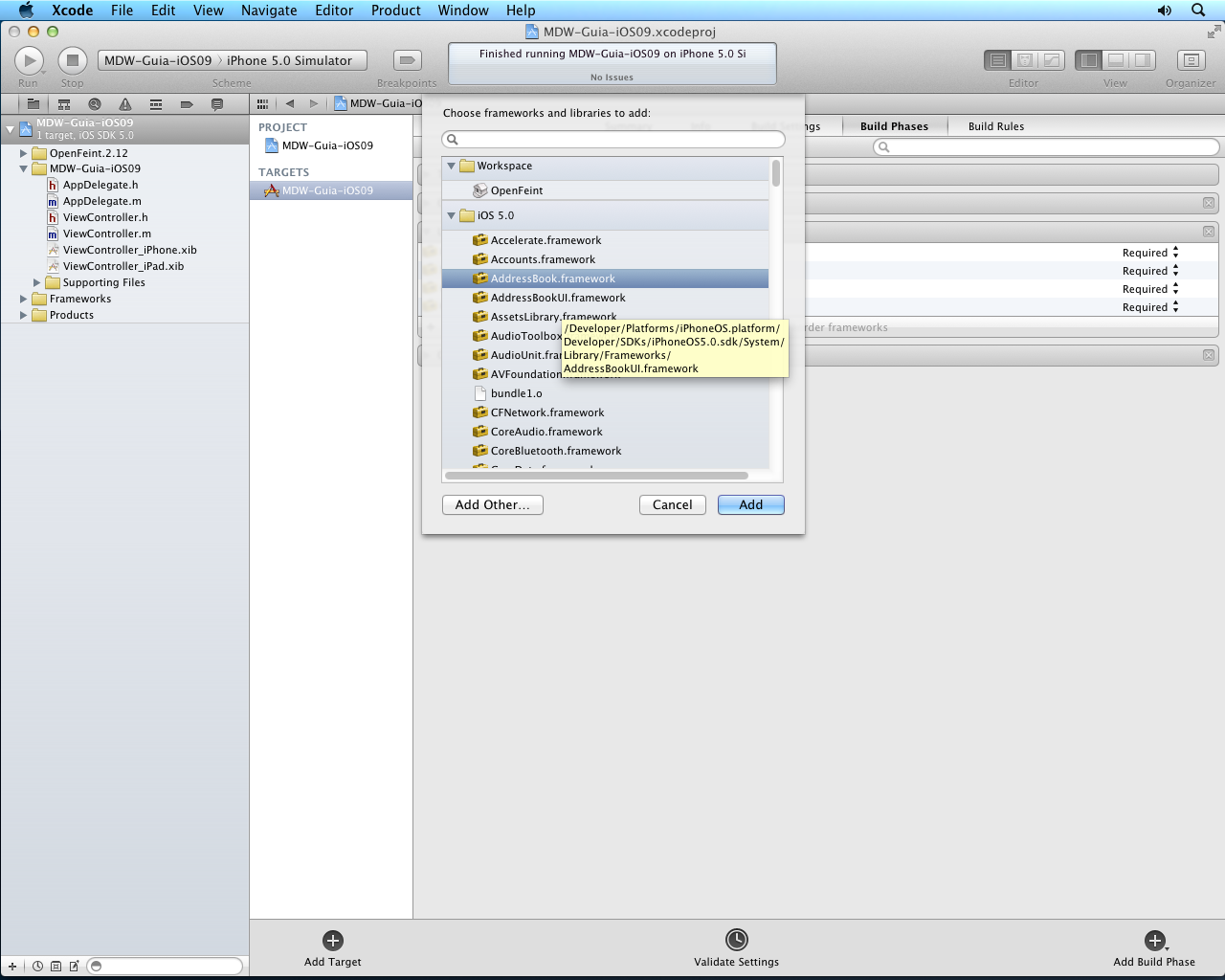Go back in editor history
This screenshot has width=1225, height=980.
[x=290, y=103]
